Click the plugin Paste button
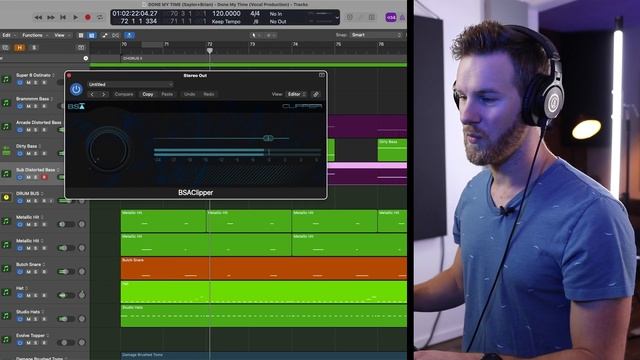The width and height of the screenshot is (640, 360). click(x=167, y=94)
